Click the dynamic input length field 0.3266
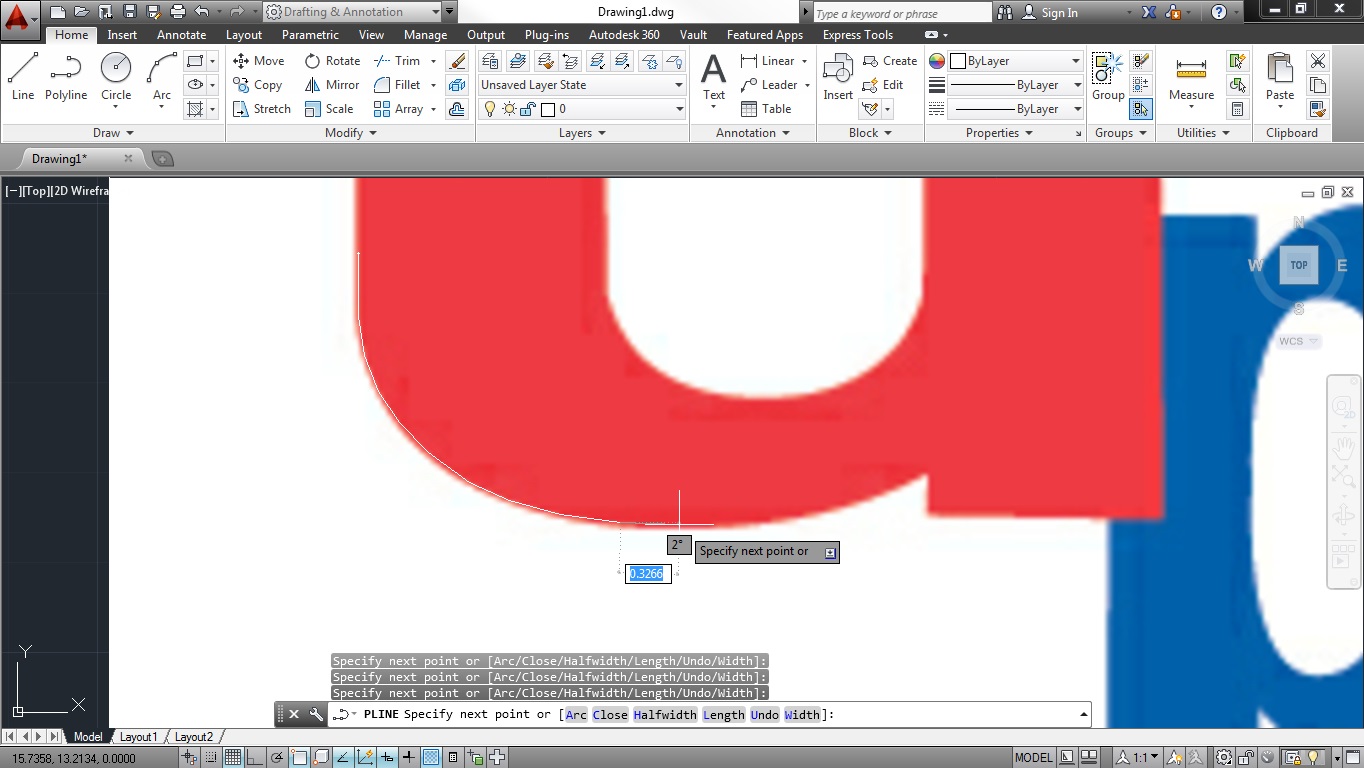Screen dimensions: 1364x768 click(x=647, y=574)
